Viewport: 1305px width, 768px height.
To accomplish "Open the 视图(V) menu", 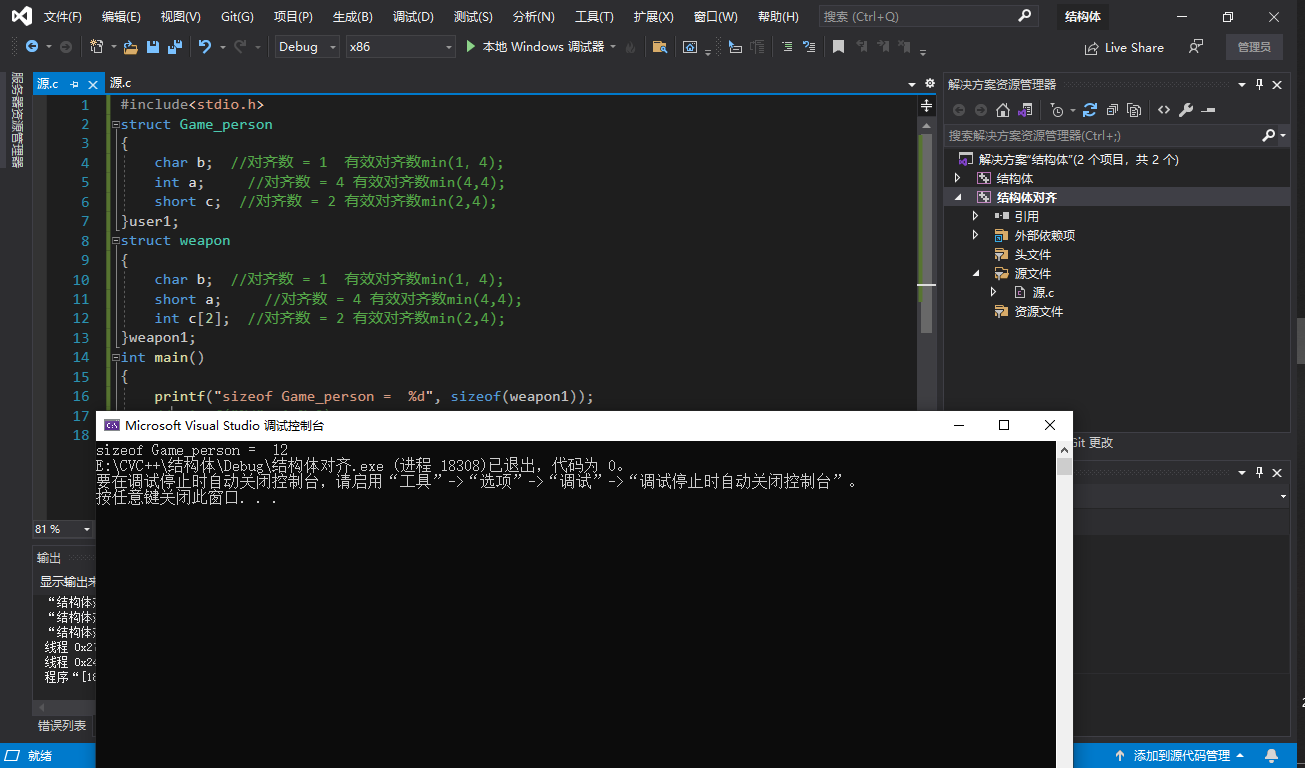I will click(x=180, y=17).
